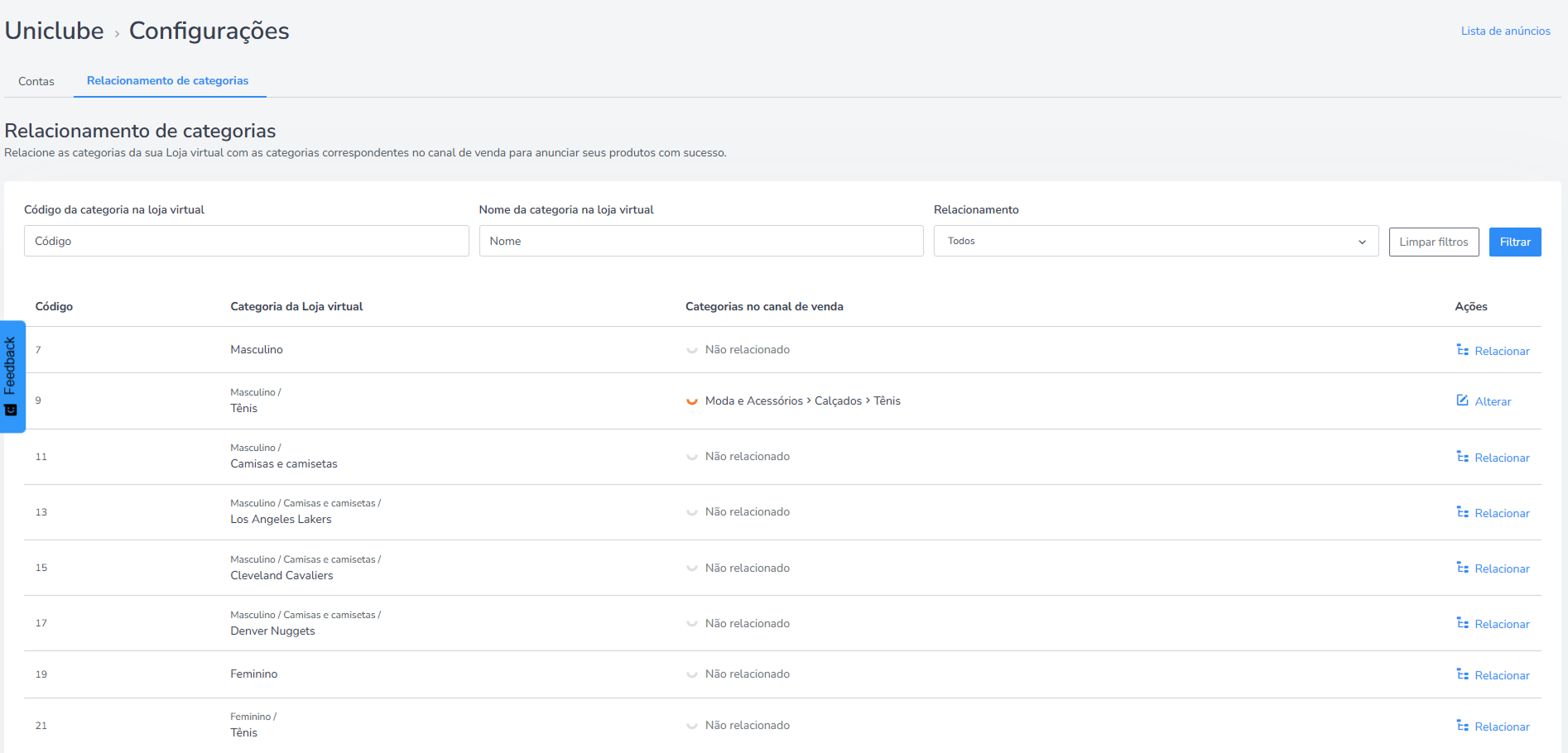Screen dimensions: 1568x753
Task: Click the smiley icon on the Feedback tab
Action: click(x=11, y=410)
